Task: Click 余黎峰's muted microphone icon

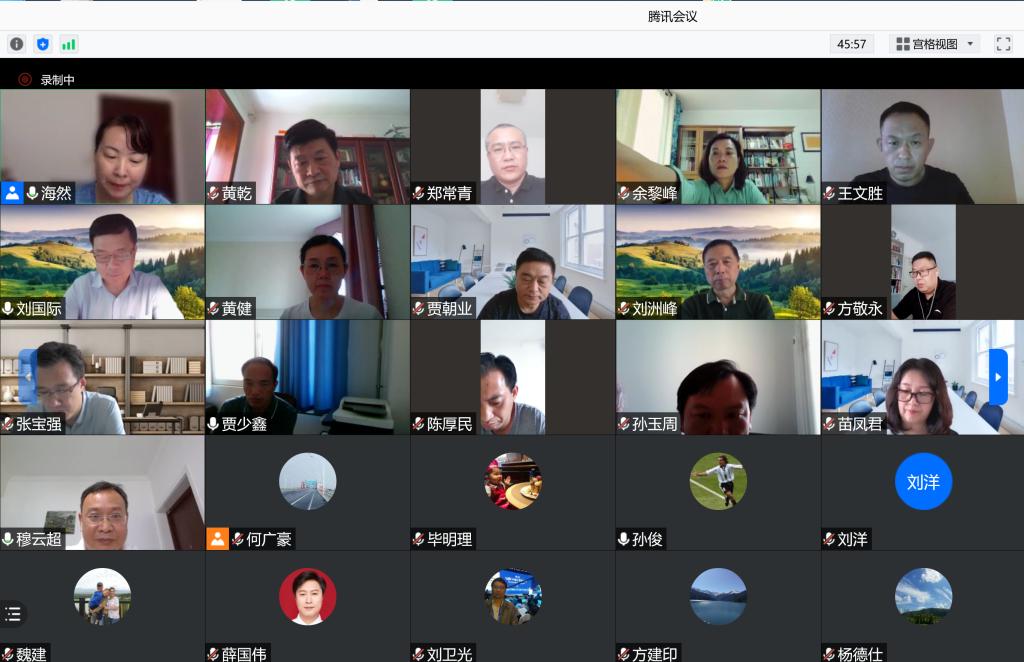Action: click(624, 193)
